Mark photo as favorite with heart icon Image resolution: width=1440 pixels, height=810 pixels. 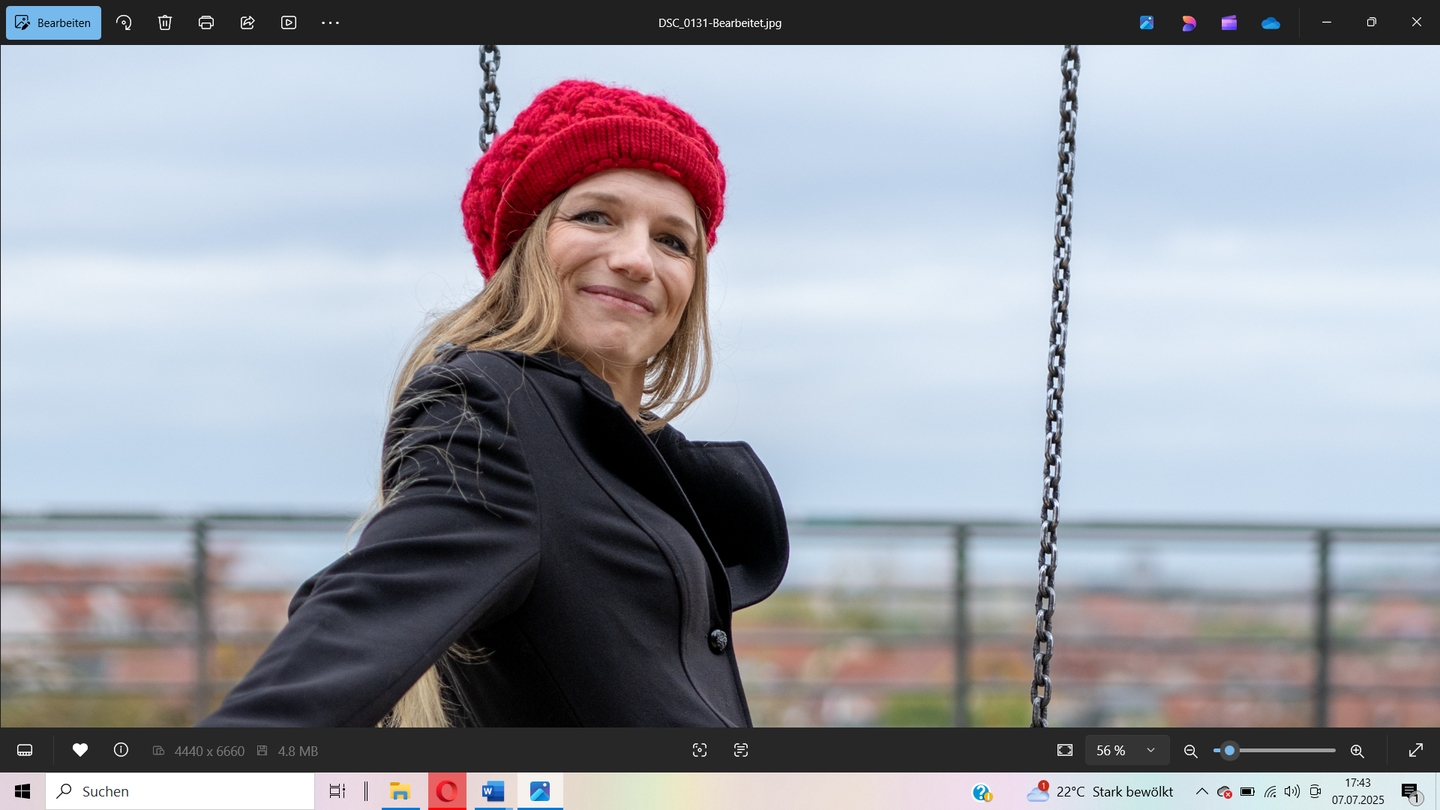pyautogui.click(x=80, y=750)
